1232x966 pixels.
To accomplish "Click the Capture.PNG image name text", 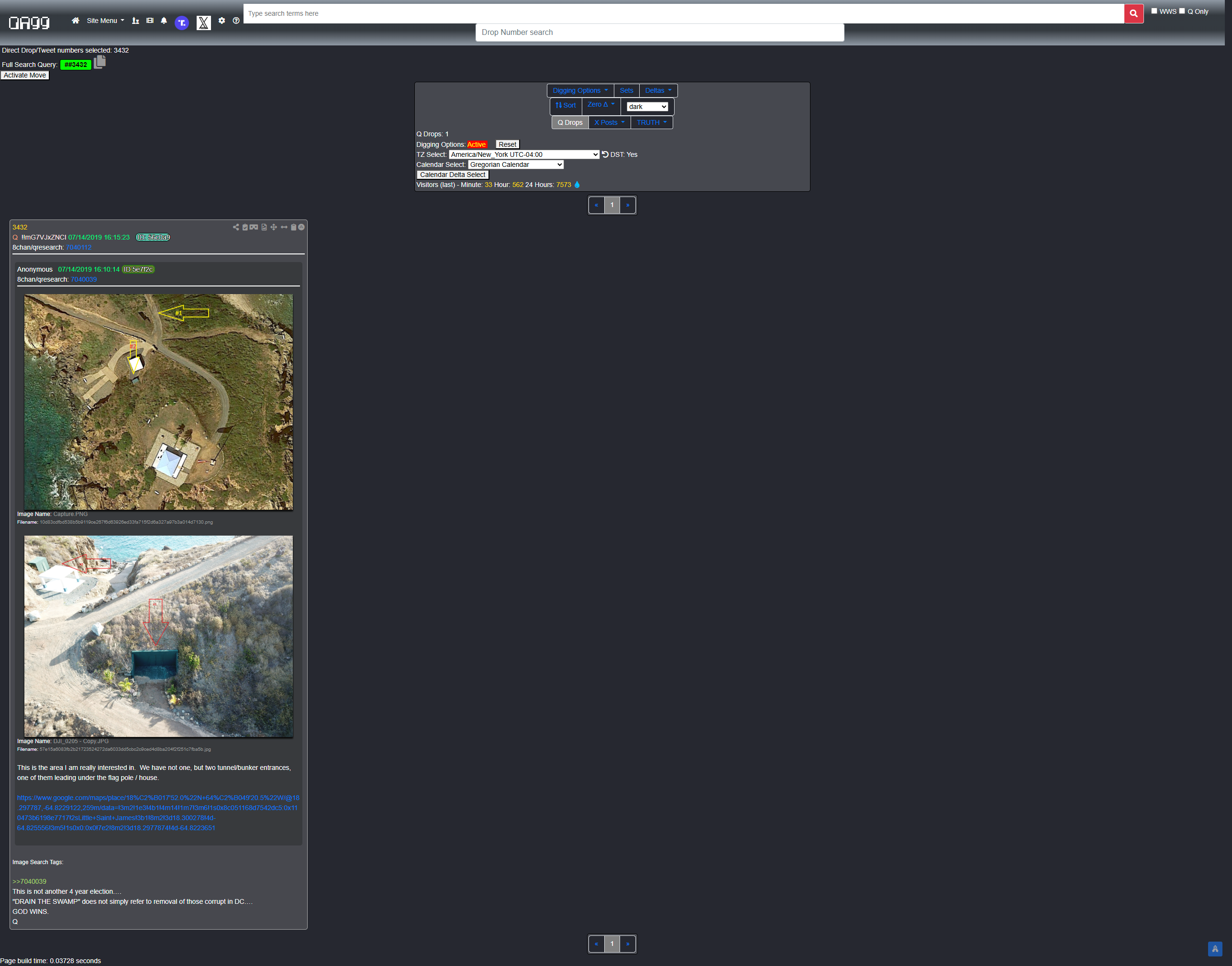I will coord(71,514).
